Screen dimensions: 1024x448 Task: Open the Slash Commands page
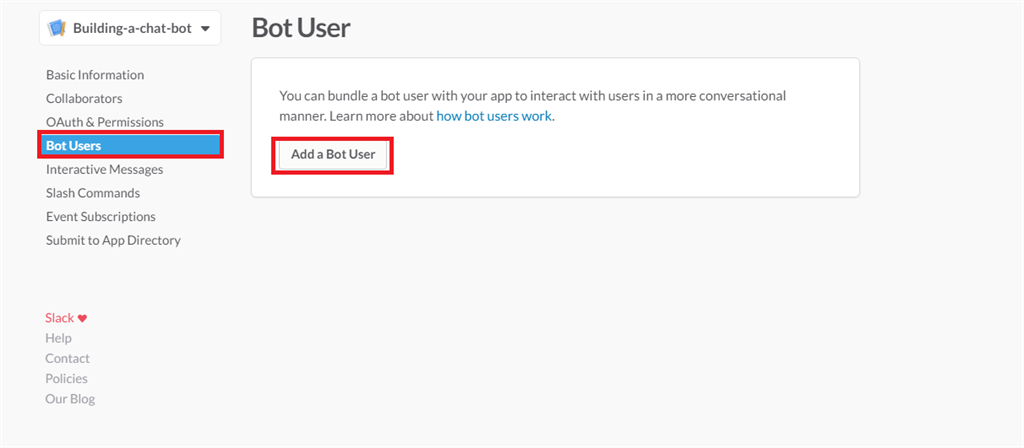(93, 193)
